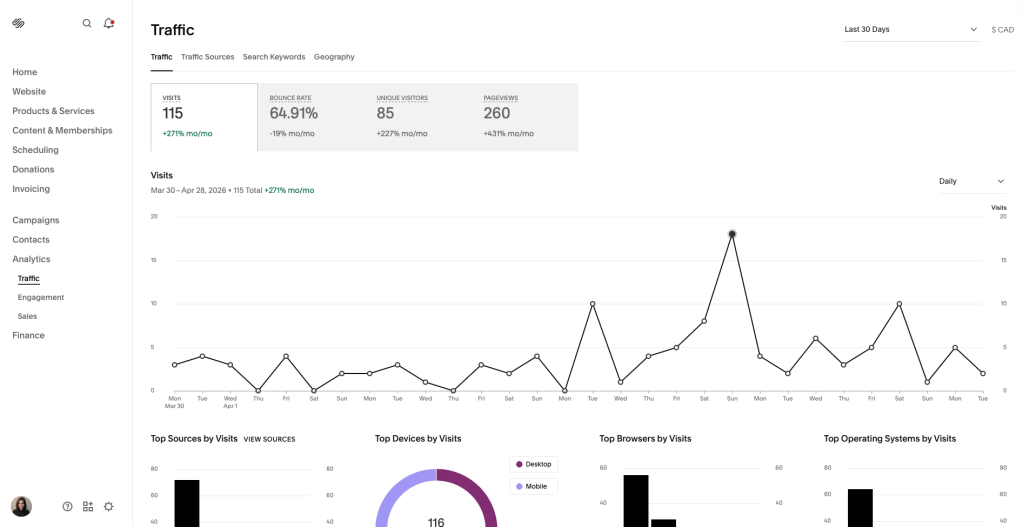Image resolution: width=1023 pixels, height=527 pixels.
Task: Open the Geography tab
Action: click(334, 57)
